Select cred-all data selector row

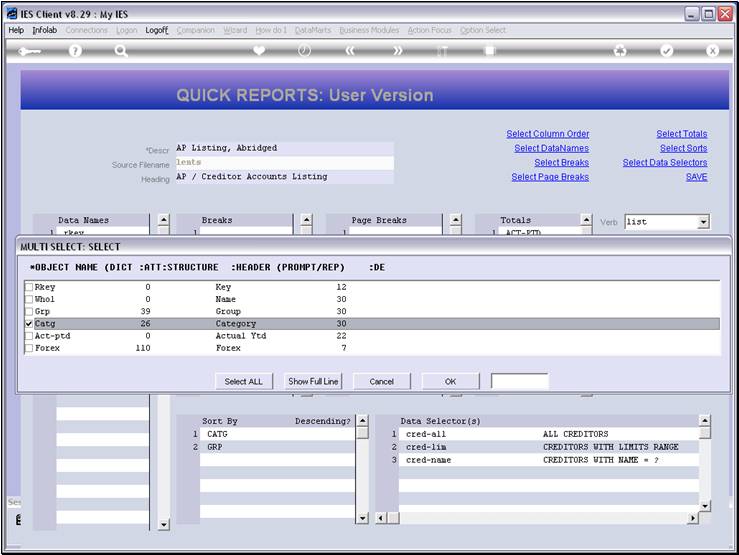[549, 434]
